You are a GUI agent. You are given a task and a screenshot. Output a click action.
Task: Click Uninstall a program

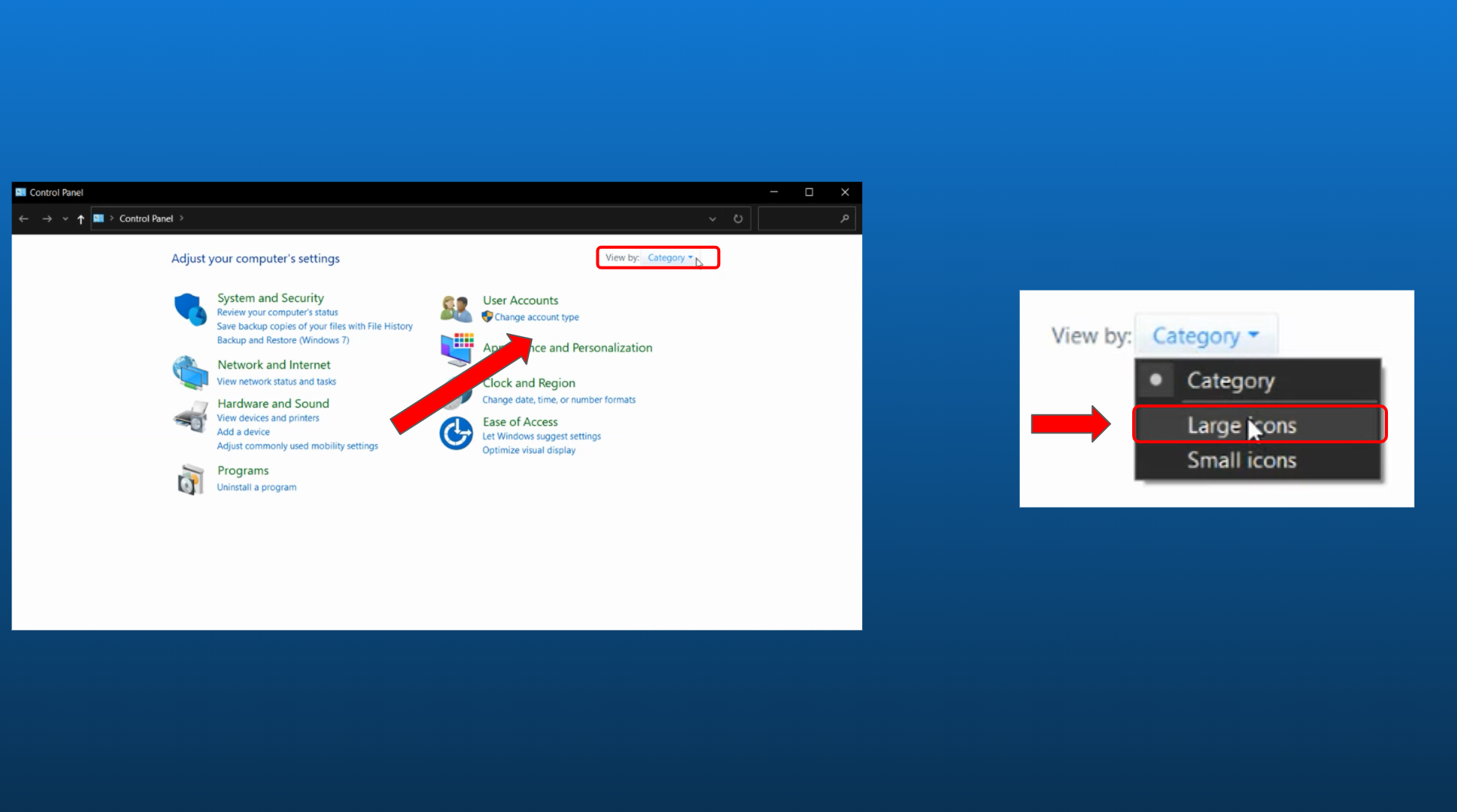pos(256,487)
